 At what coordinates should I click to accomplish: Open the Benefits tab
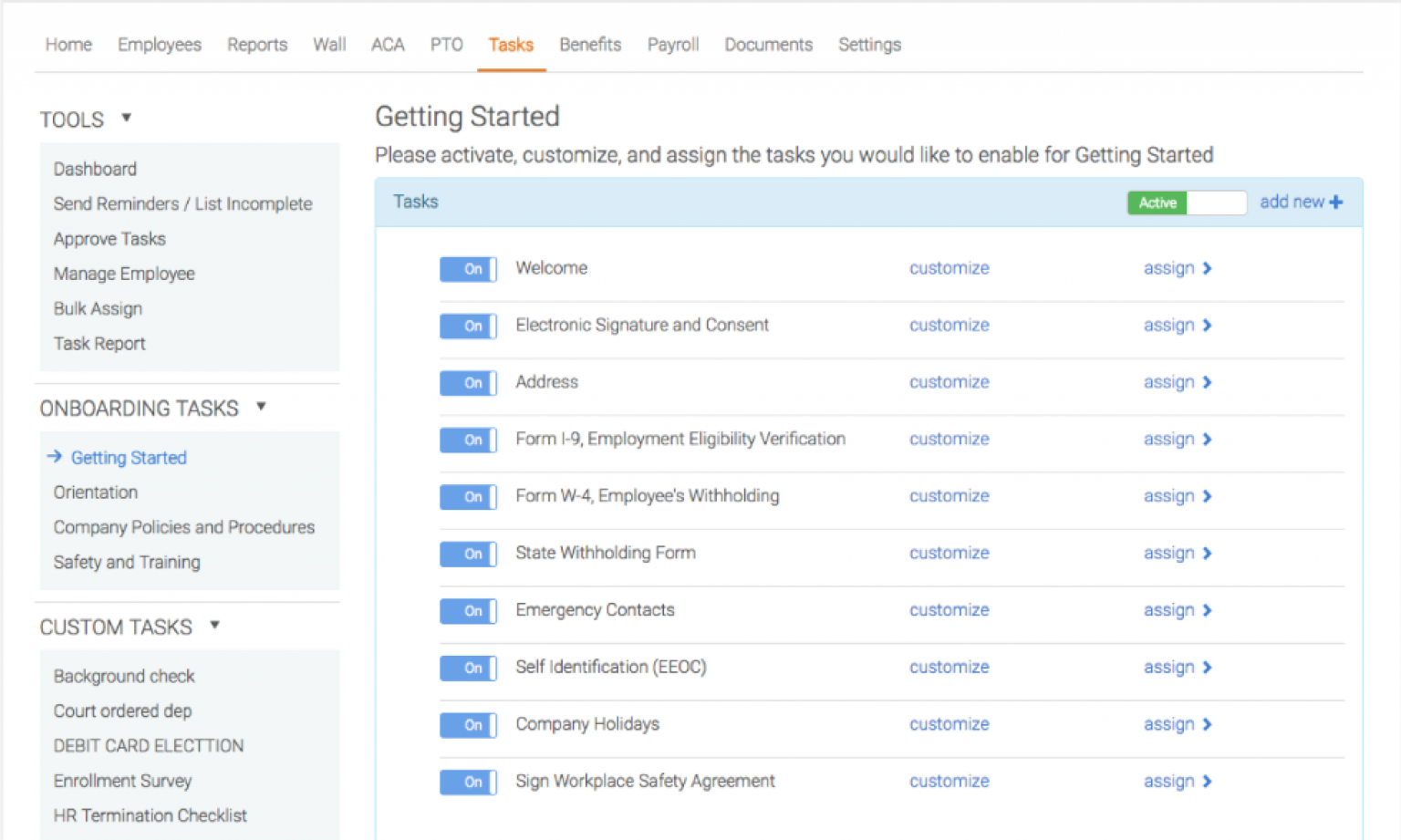(589, 44)
